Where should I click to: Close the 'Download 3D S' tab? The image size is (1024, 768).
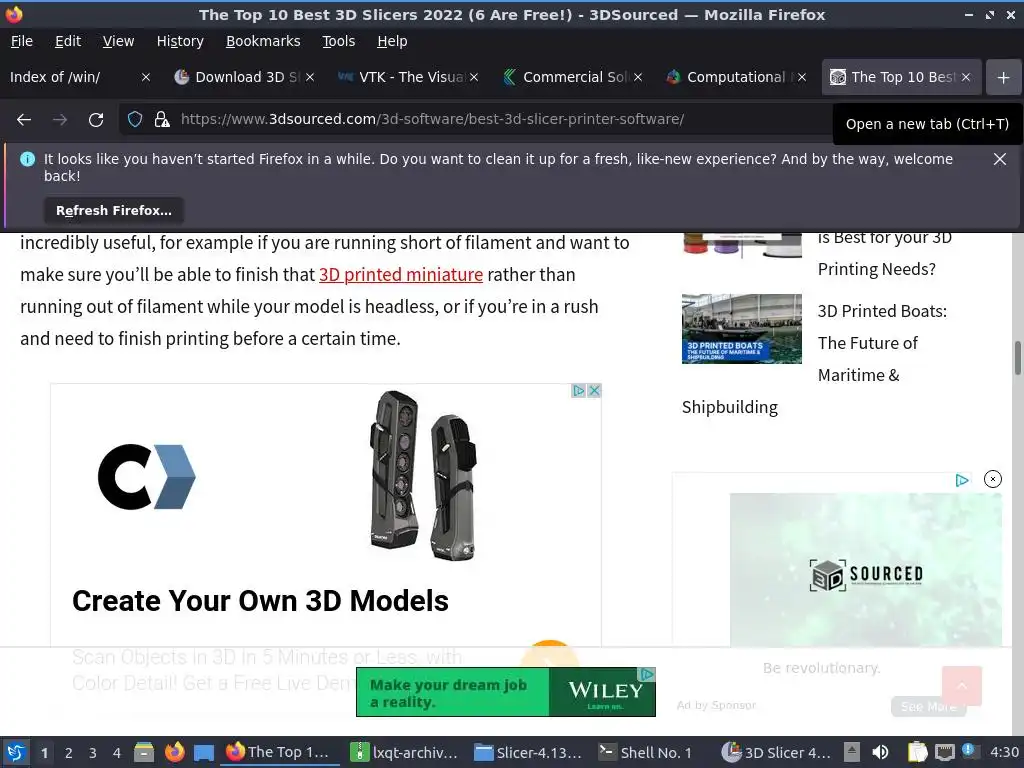click(x=310, y=77)
